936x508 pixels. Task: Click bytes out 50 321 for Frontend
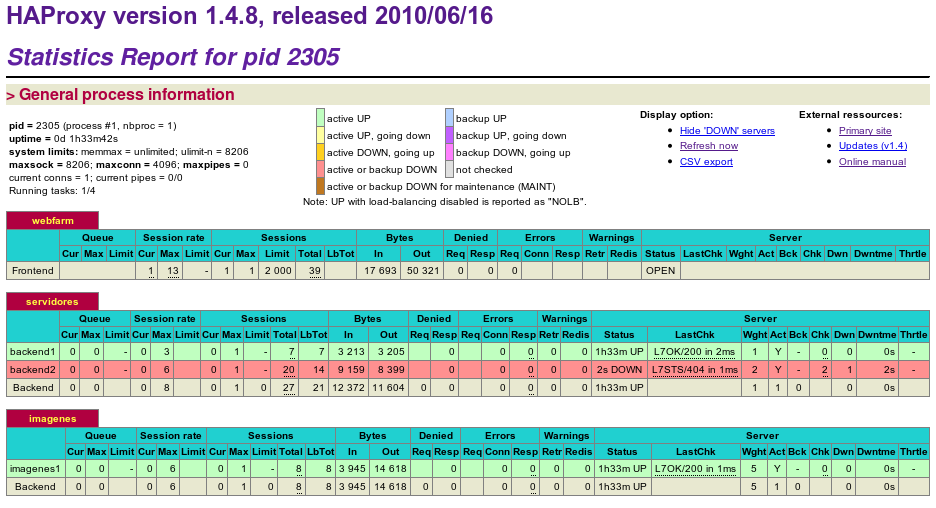point(423,270)
